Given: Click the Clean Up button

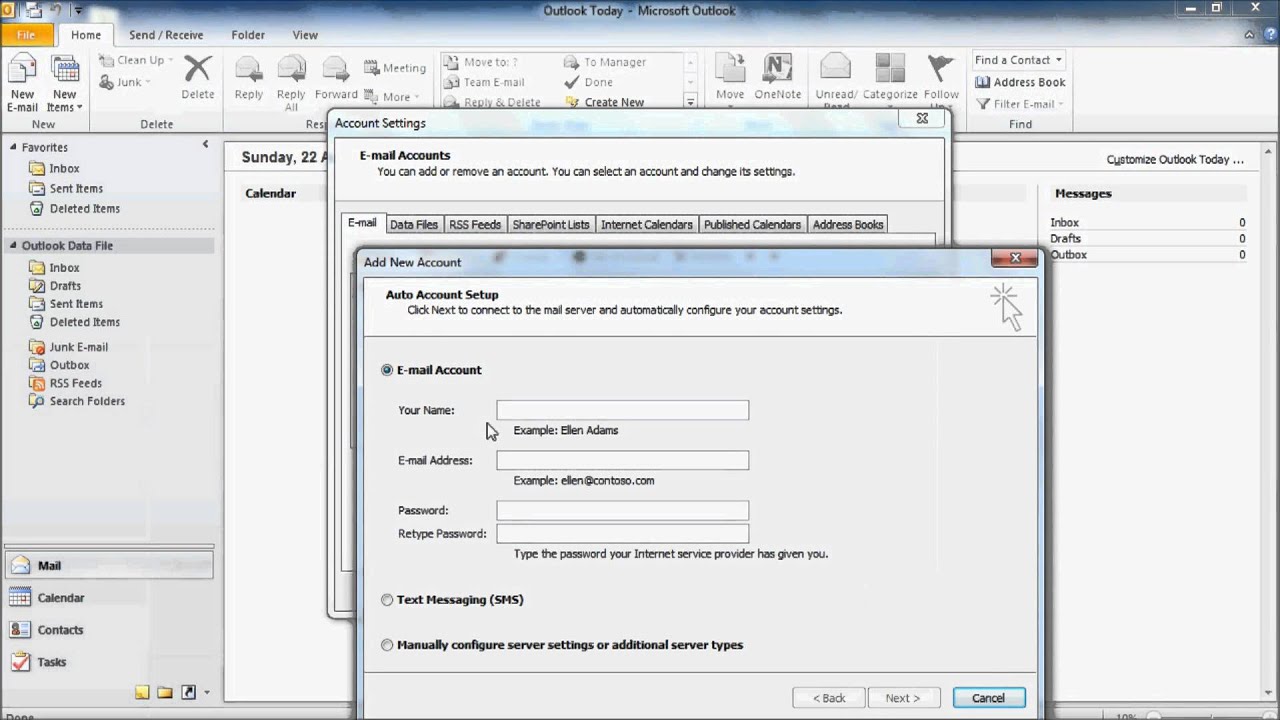Looking at the screenshot, I should 135,60.
